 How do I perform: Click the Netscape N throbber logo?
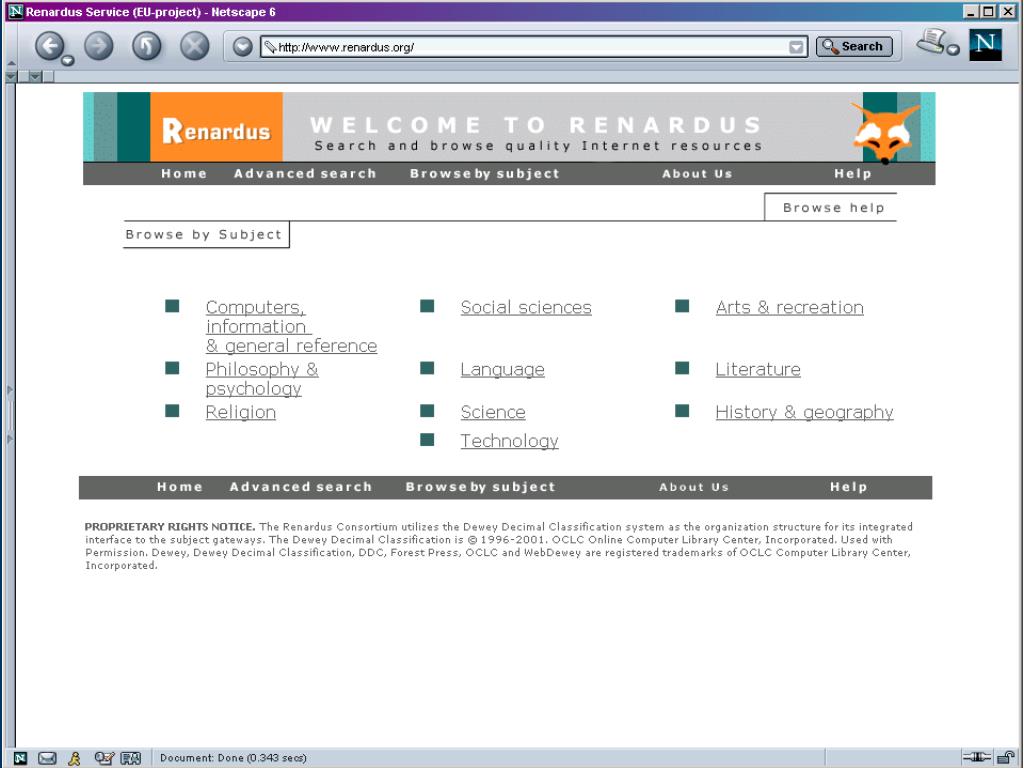point(985,45)
